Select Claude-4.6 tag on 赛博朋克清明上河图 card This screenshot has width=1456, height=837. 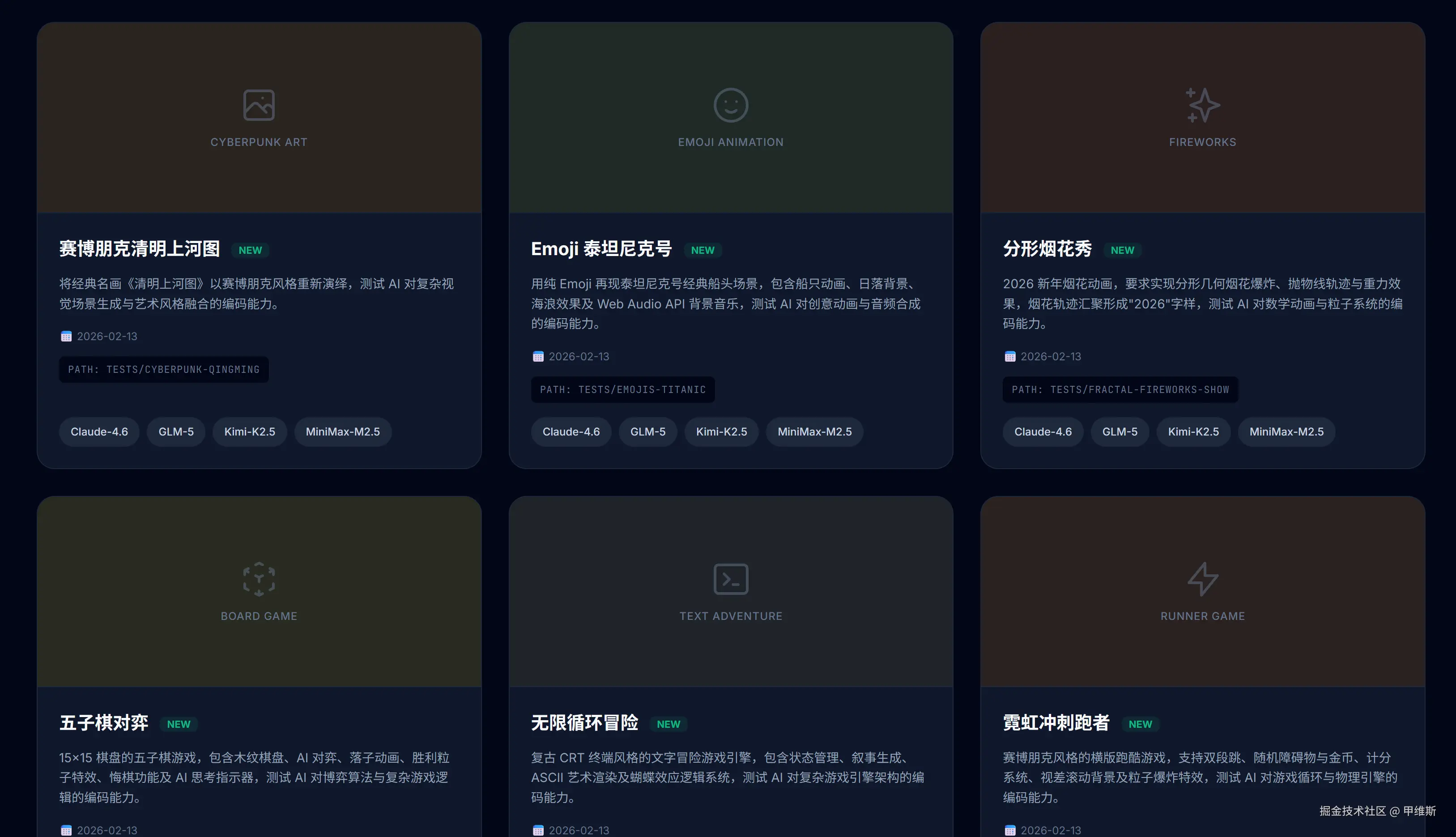99,432
